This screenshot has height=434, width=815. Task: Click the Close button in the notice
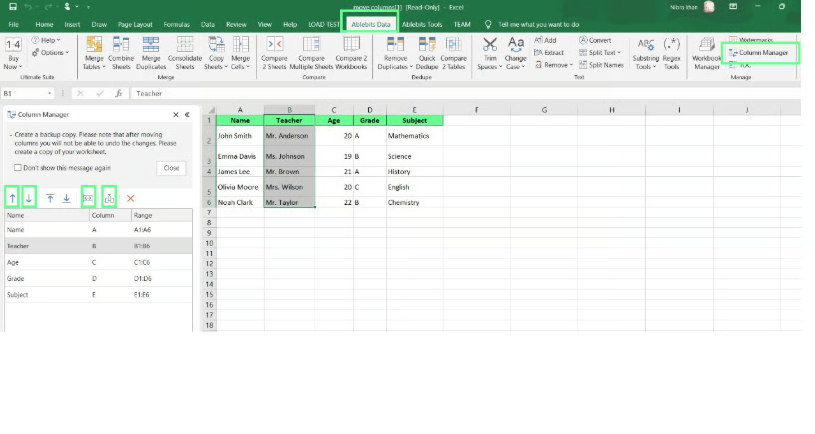click(x=171, y=168)
